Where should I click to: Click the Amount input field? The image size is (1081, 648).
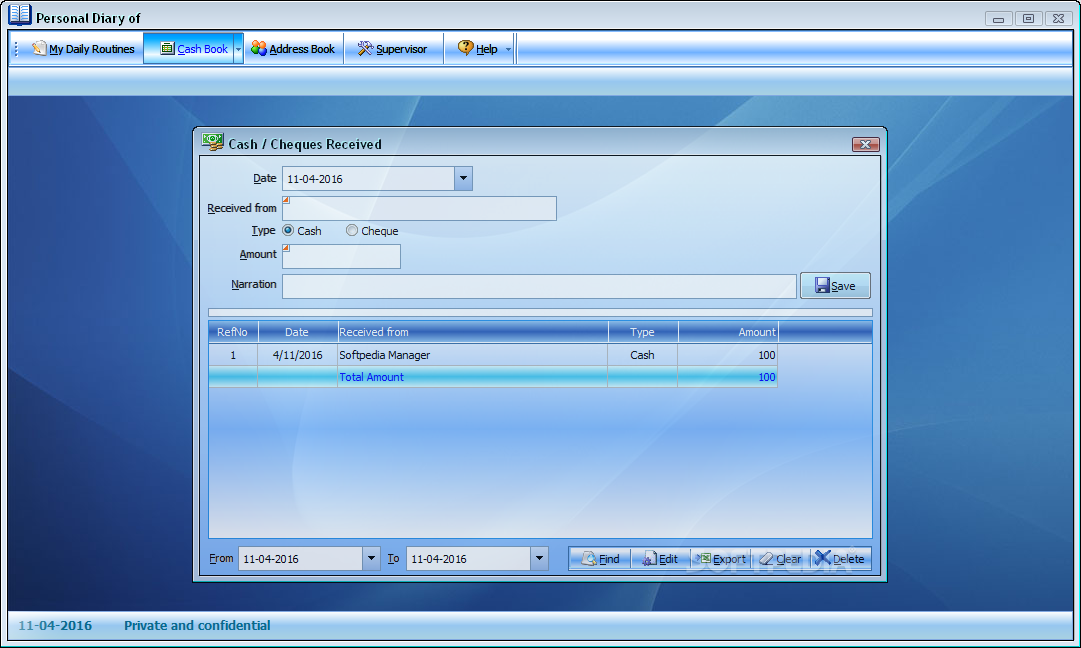click(x=341, y=256)
